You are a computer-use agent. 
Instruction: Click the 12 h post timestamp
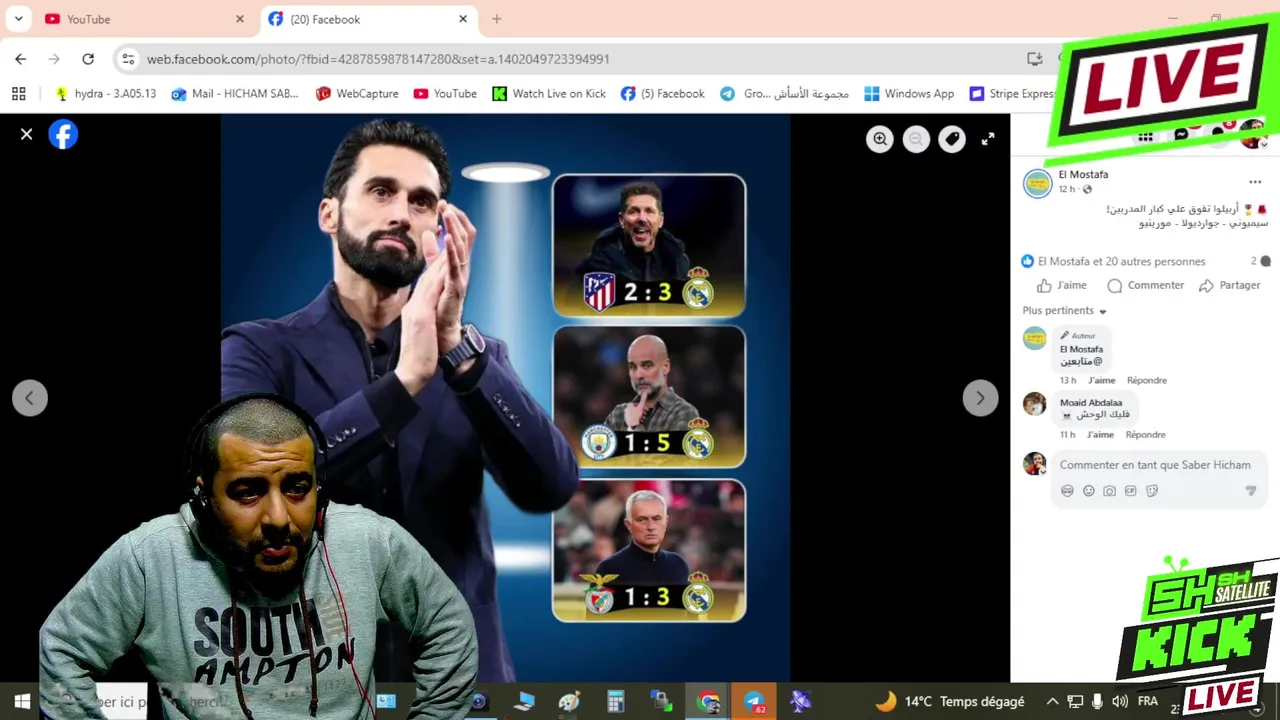1066,189
